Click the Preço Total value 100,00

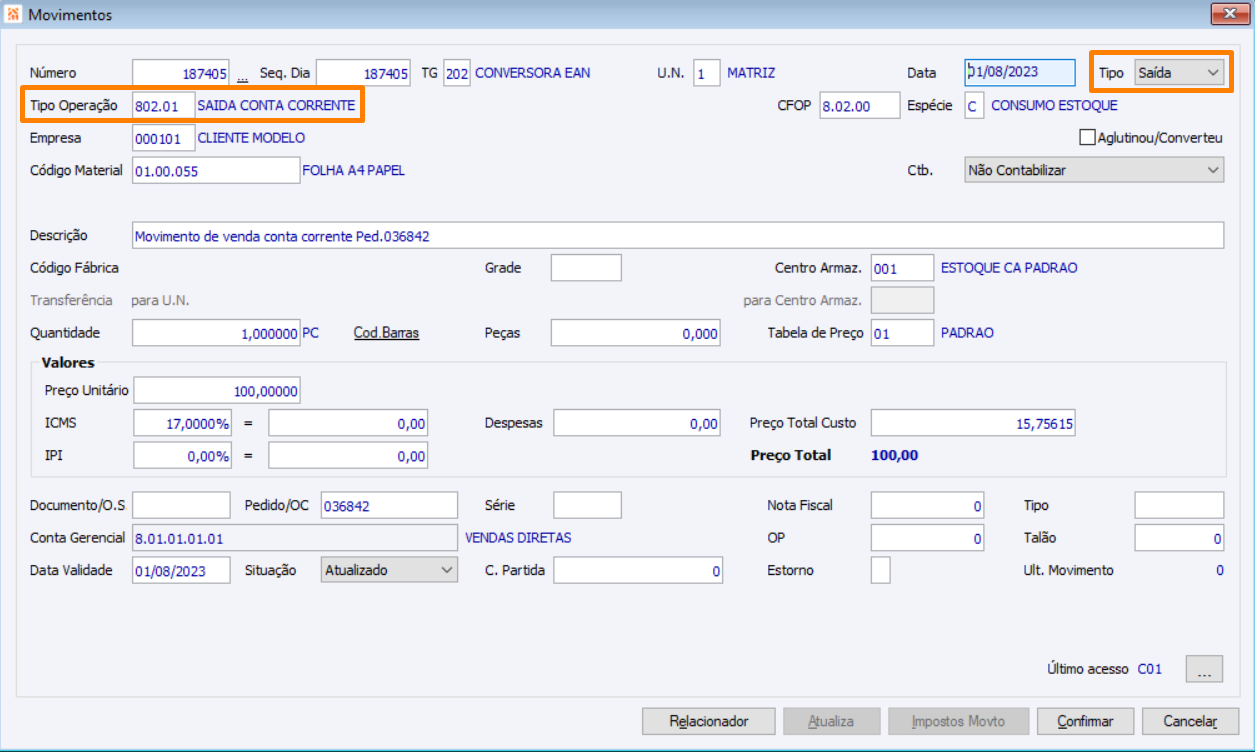pos(895,455)
